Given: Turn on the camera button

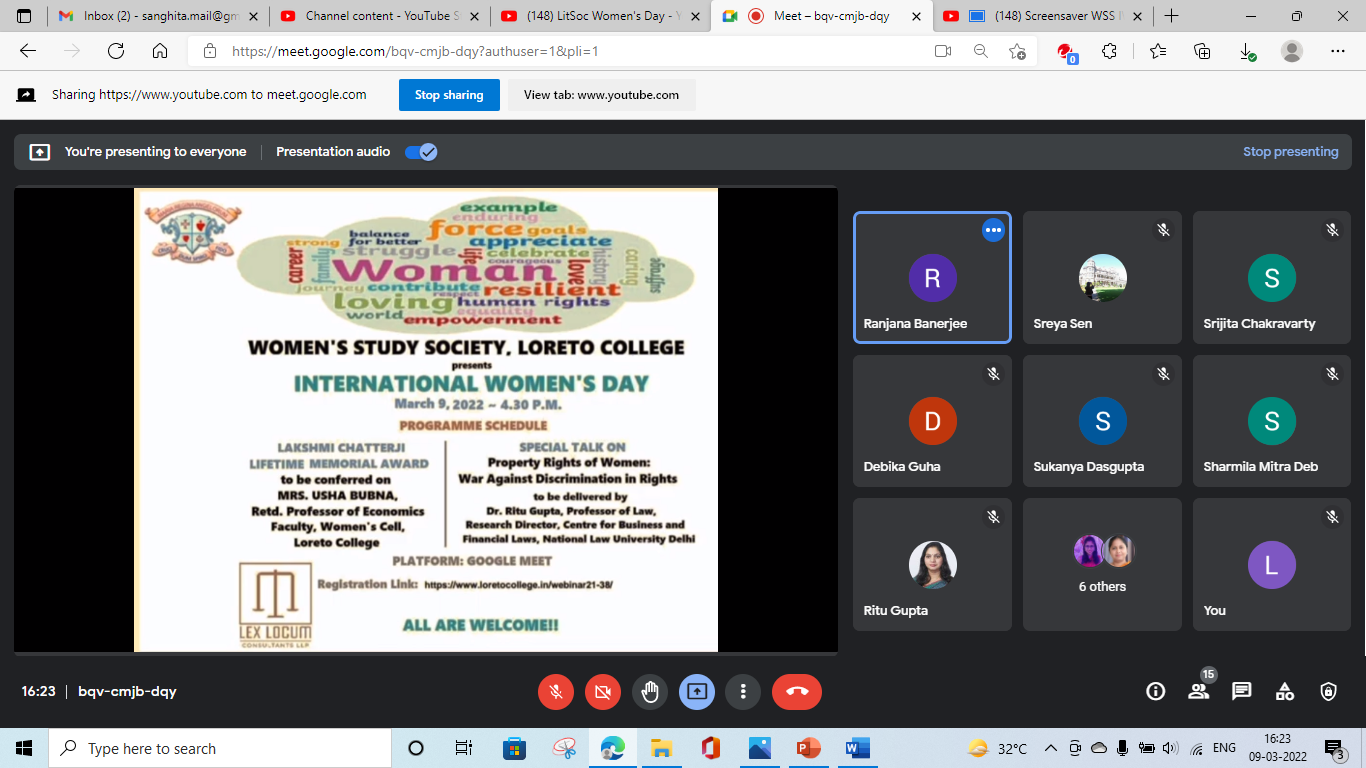Looking at the screenshot, I should coord(602,691).
